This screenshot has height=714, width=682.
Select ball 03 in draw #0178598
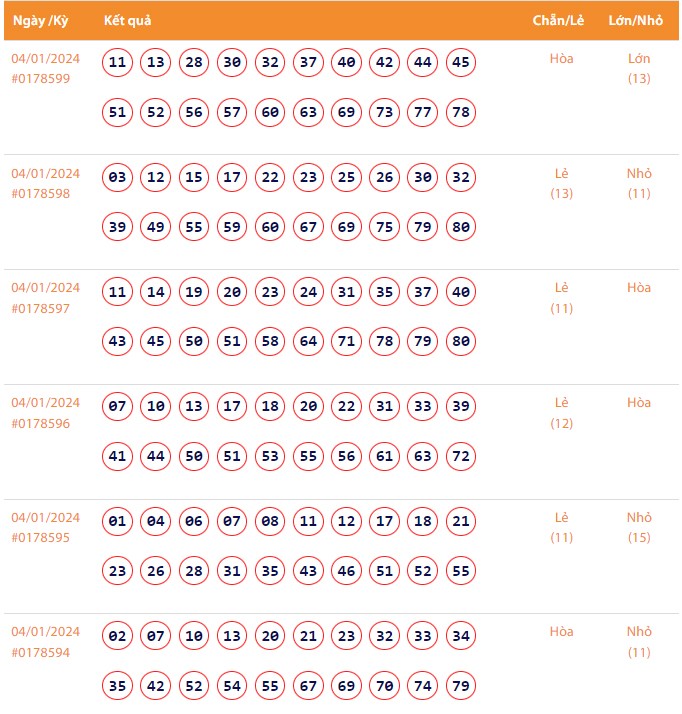point(118,178)
